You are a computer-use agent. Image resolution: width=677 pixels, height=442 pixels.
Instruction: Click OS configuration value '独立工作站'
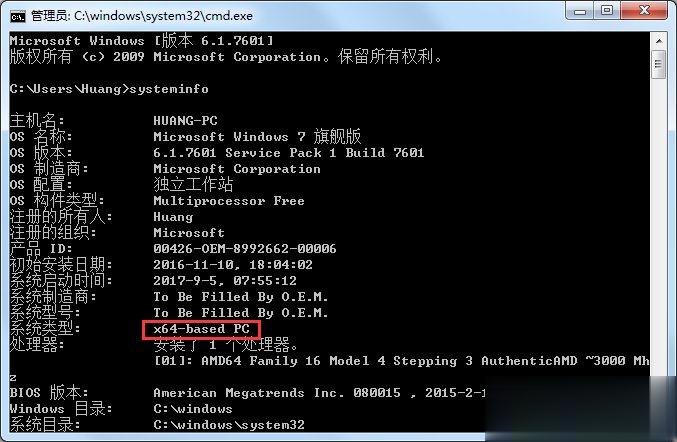pos(193,184)
